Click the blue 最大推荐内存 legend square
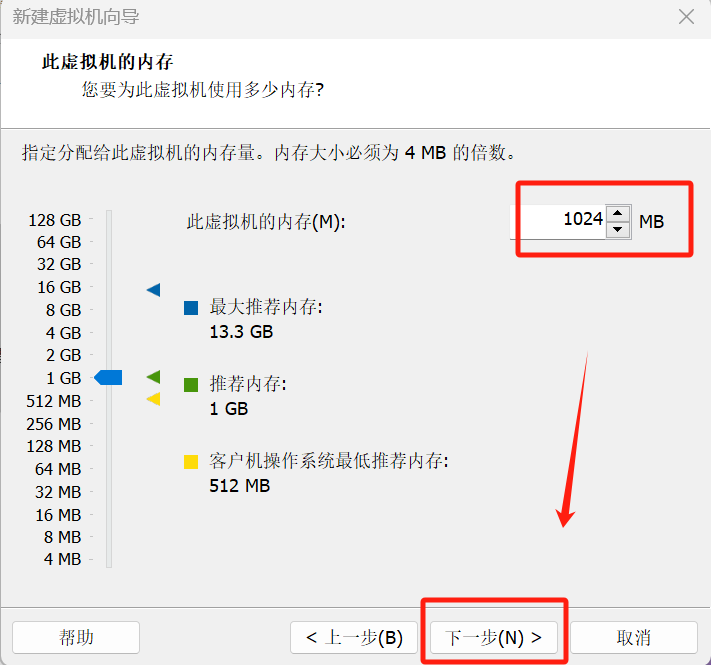 coord(191,308)
